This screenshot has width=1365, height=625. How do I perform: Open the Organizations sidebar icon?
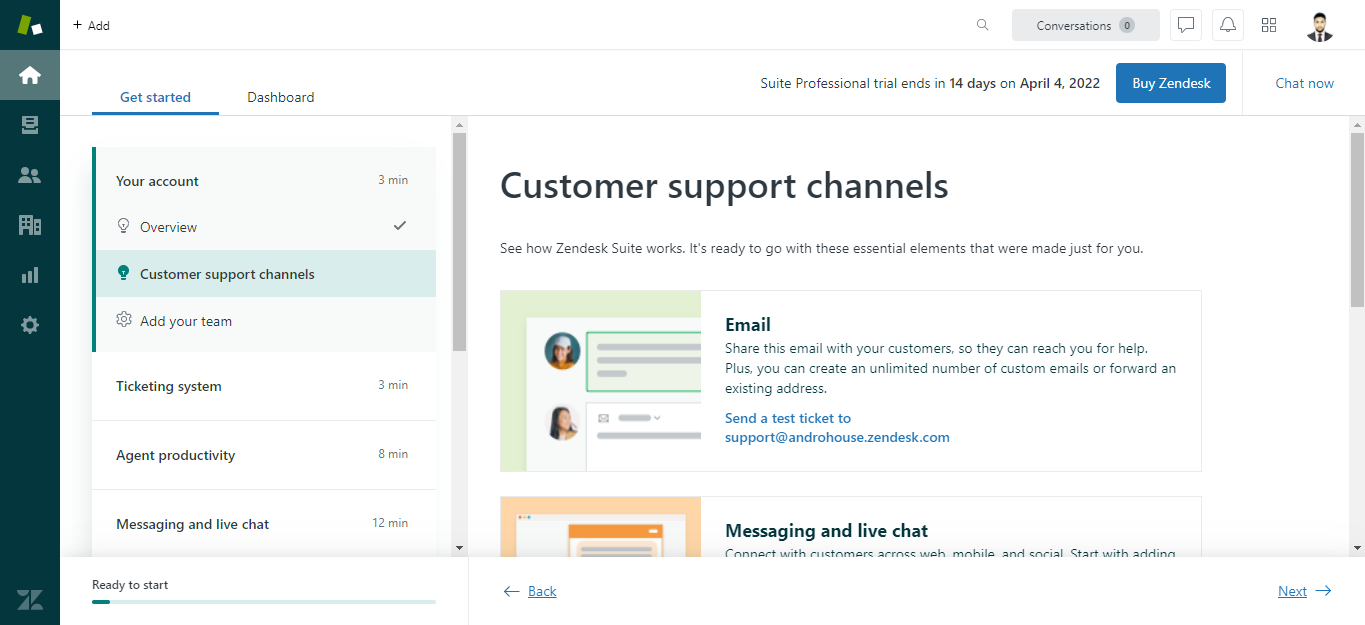click(30, 225)
